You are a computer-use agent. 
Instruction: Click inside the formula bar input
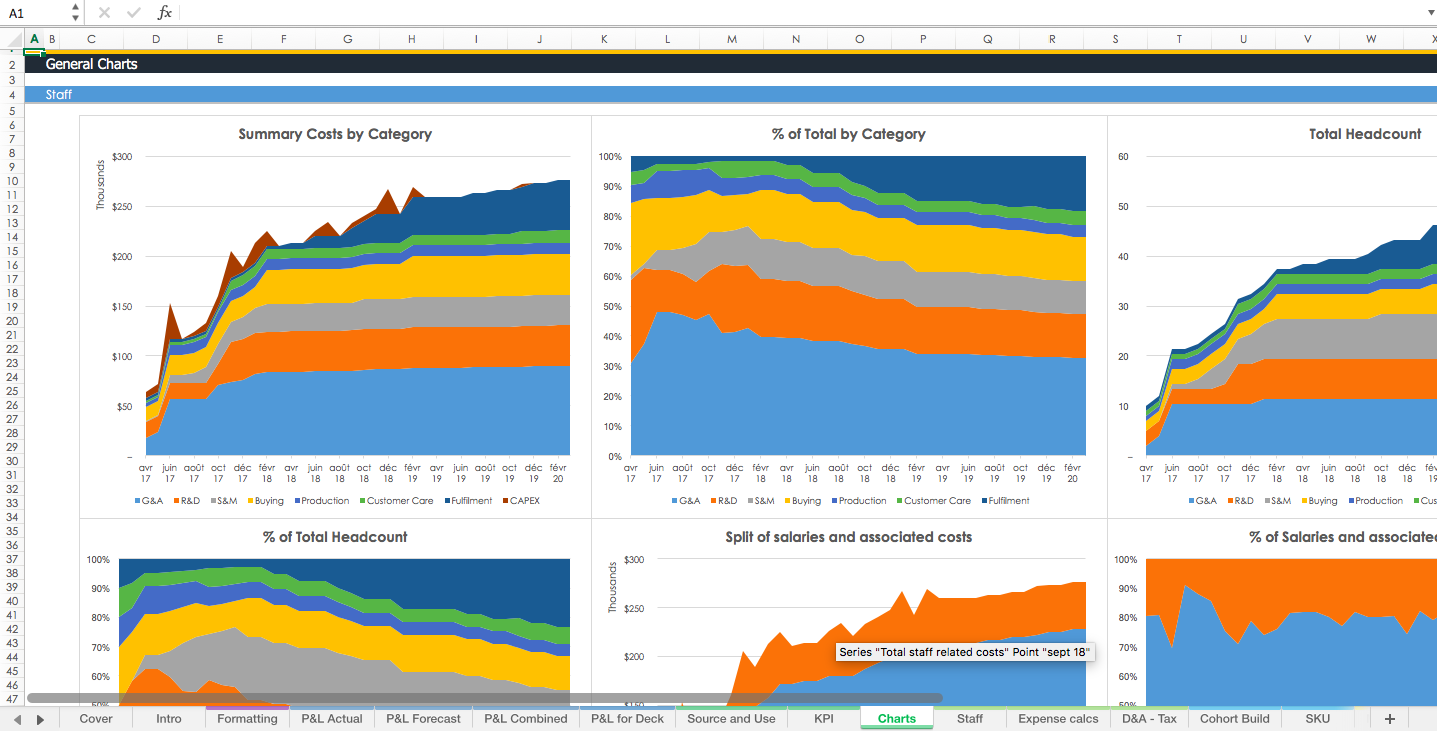click(800, 13)
